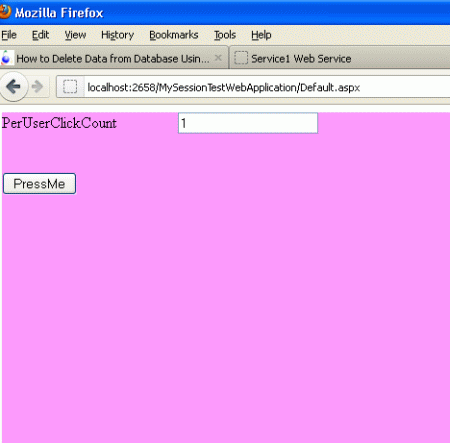Open the Edit menu
450x443 pixels.
[x=40, y=35]
